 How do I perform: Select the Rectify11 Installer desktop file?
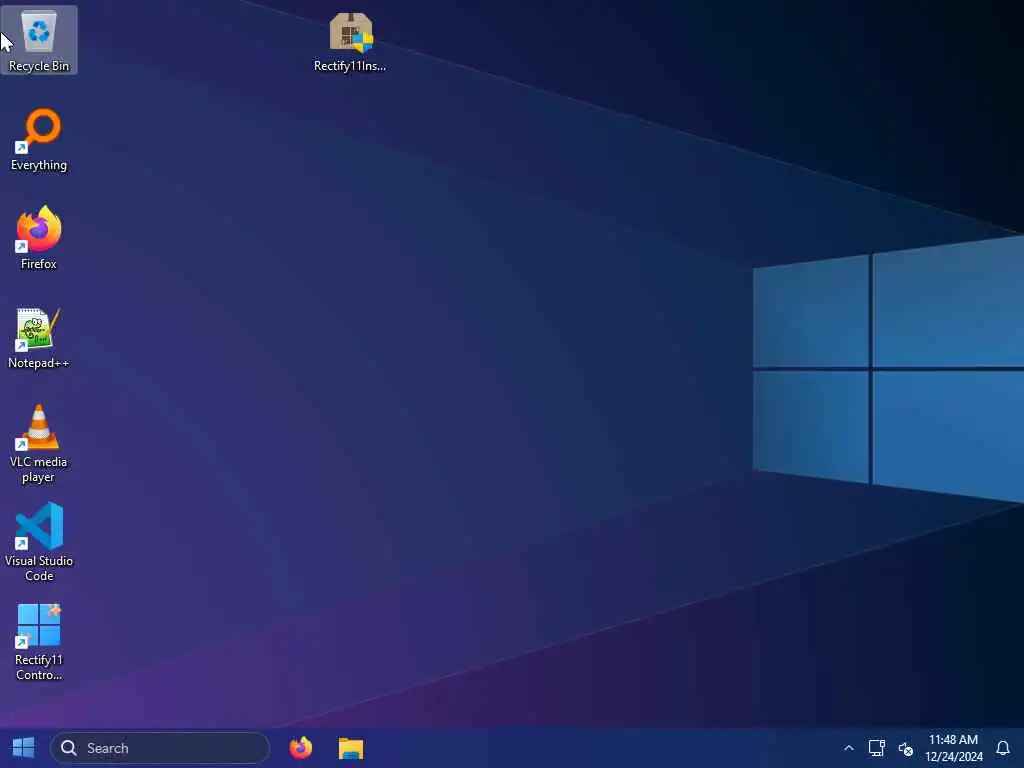tap(350, 42)
